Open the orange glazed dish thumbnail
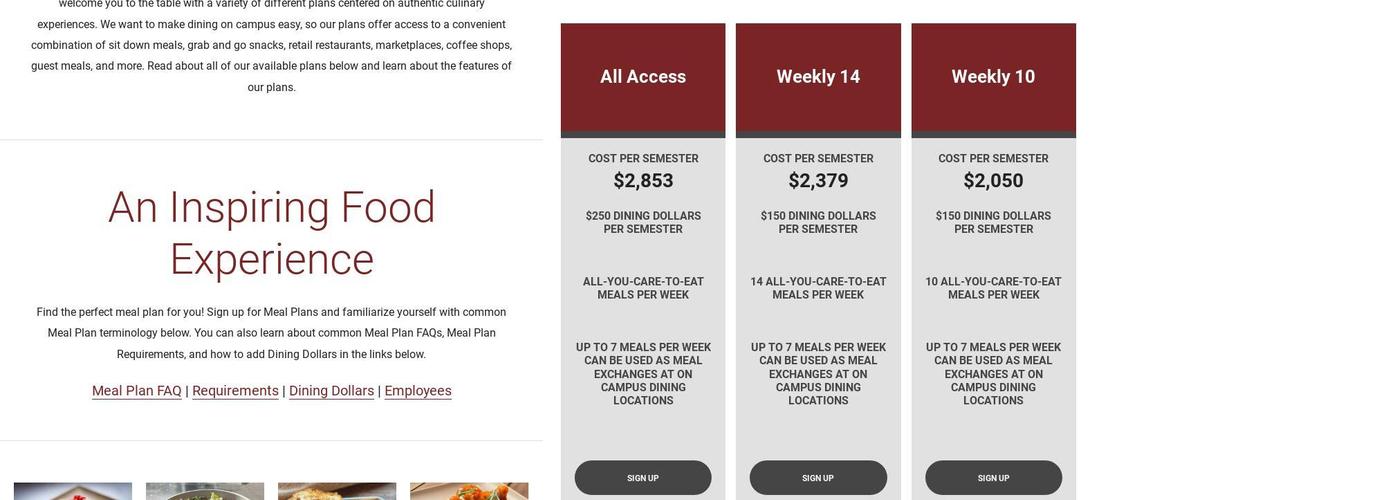 coord(469,491)
